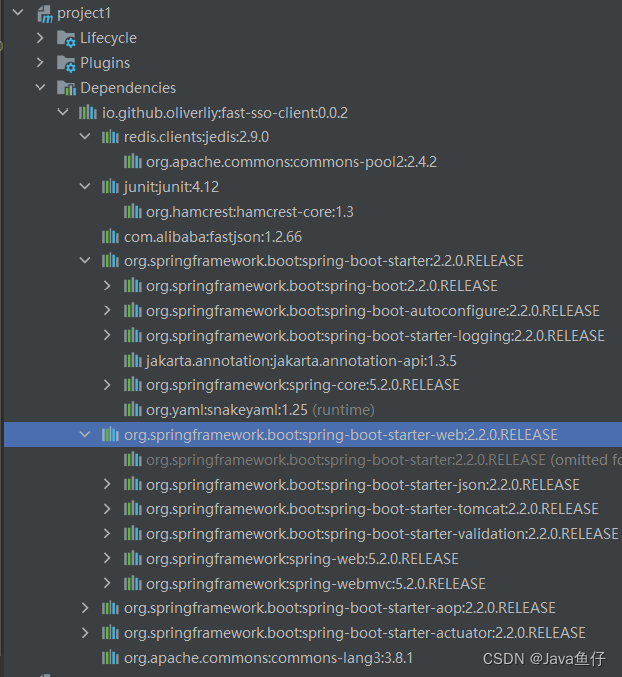Collapse the Dependencies node

click(40, 88)
